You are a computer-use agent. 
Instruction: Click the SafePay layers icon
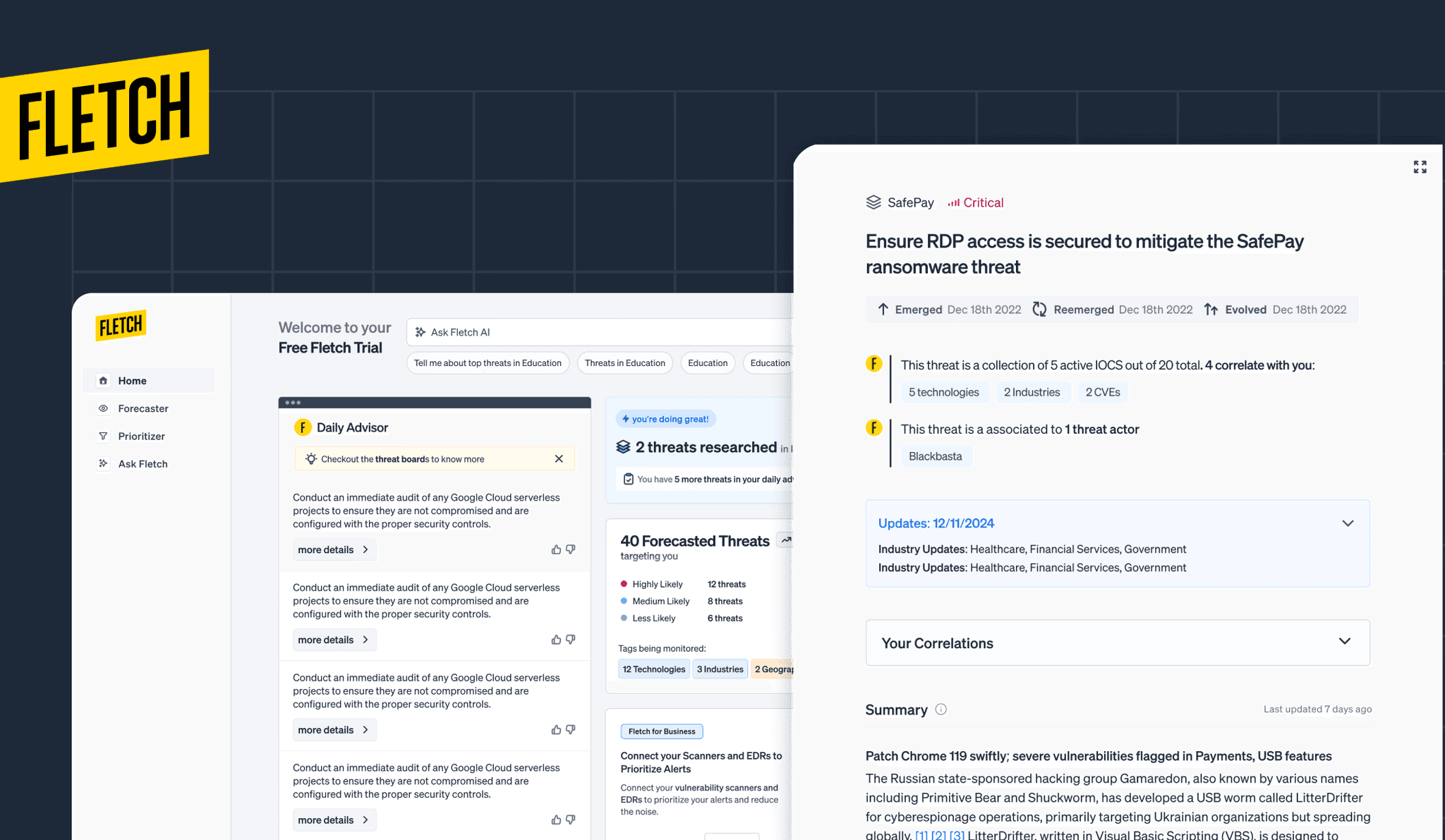click(x=873, y=202)
